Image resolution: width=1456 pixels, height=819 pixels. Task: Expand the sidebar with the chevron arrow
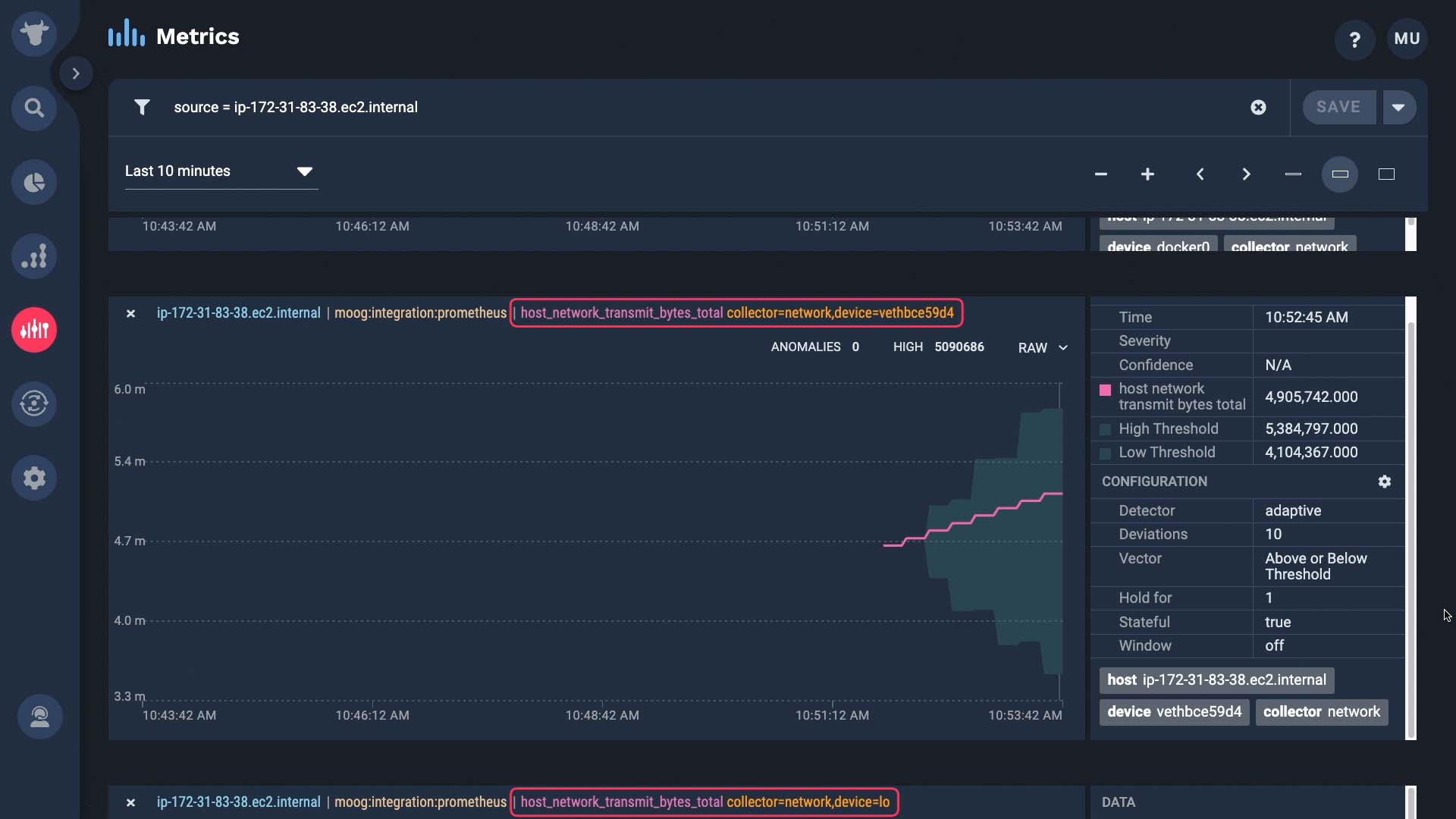(x=76, y=74)
